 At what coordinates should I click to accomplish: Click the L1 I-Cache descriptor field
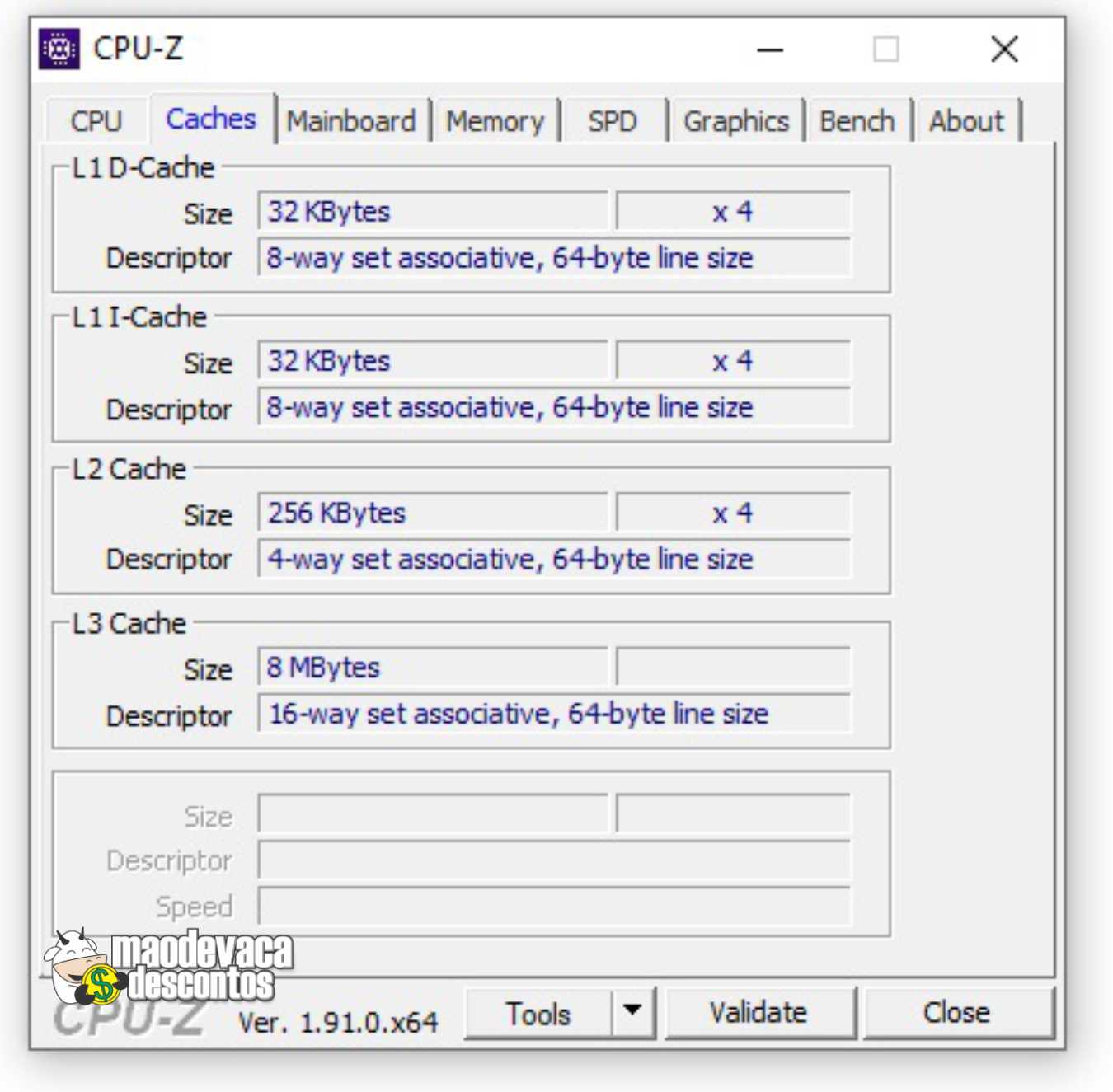(554, 408)
